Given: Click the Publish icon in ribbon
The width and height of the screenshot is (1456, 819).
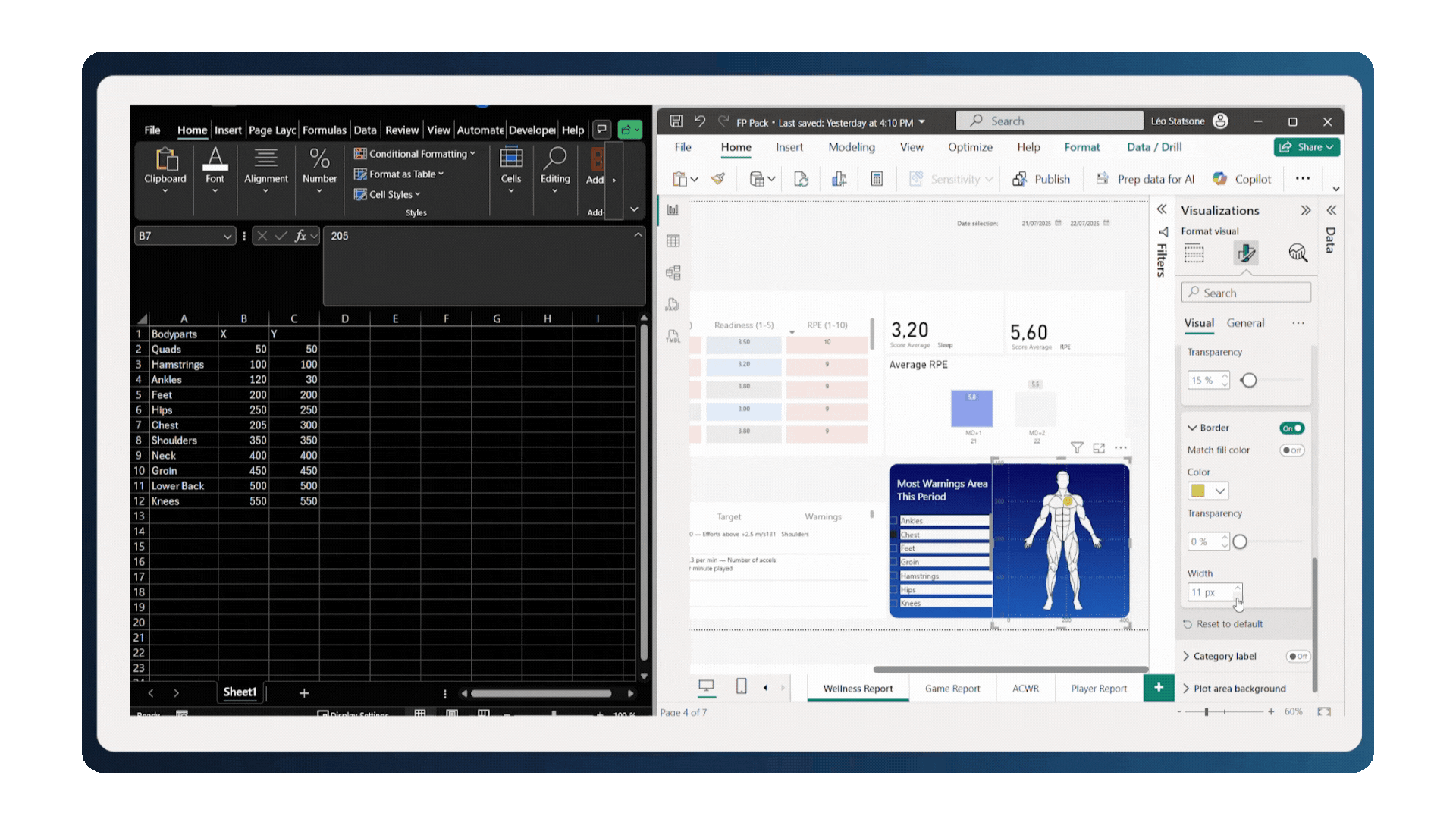Looking at the screenshot, I should click(1020, 179).
